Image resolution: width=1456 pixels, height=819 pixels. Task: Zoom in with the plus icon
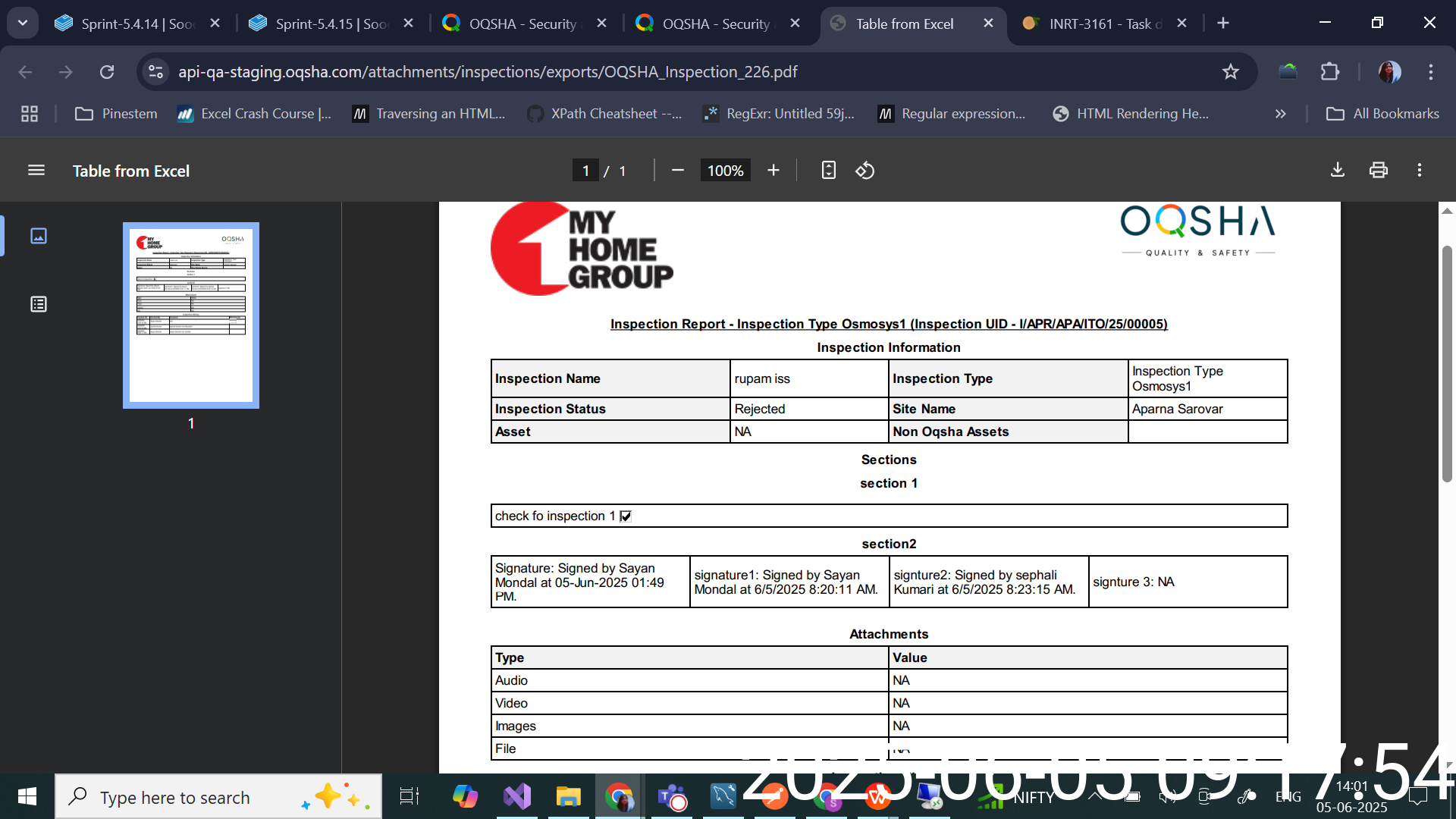pos(773,171)
